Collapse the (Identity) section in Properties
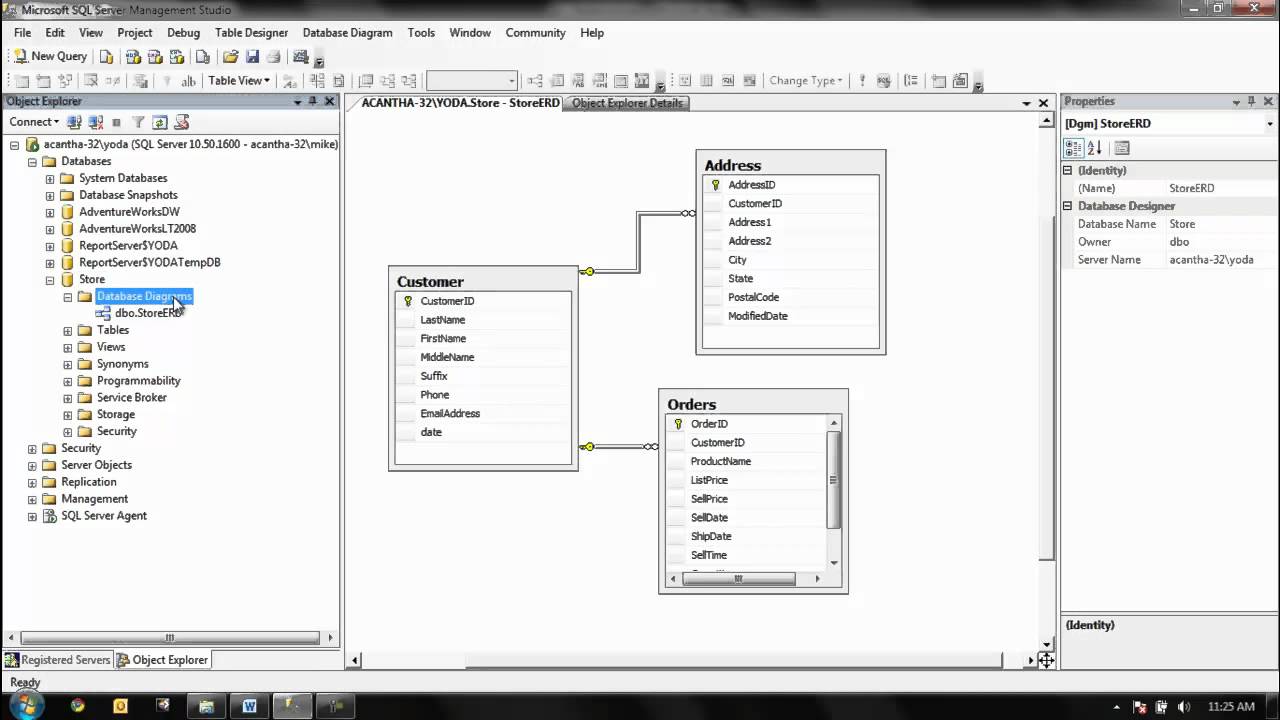 coord(1068,171)
